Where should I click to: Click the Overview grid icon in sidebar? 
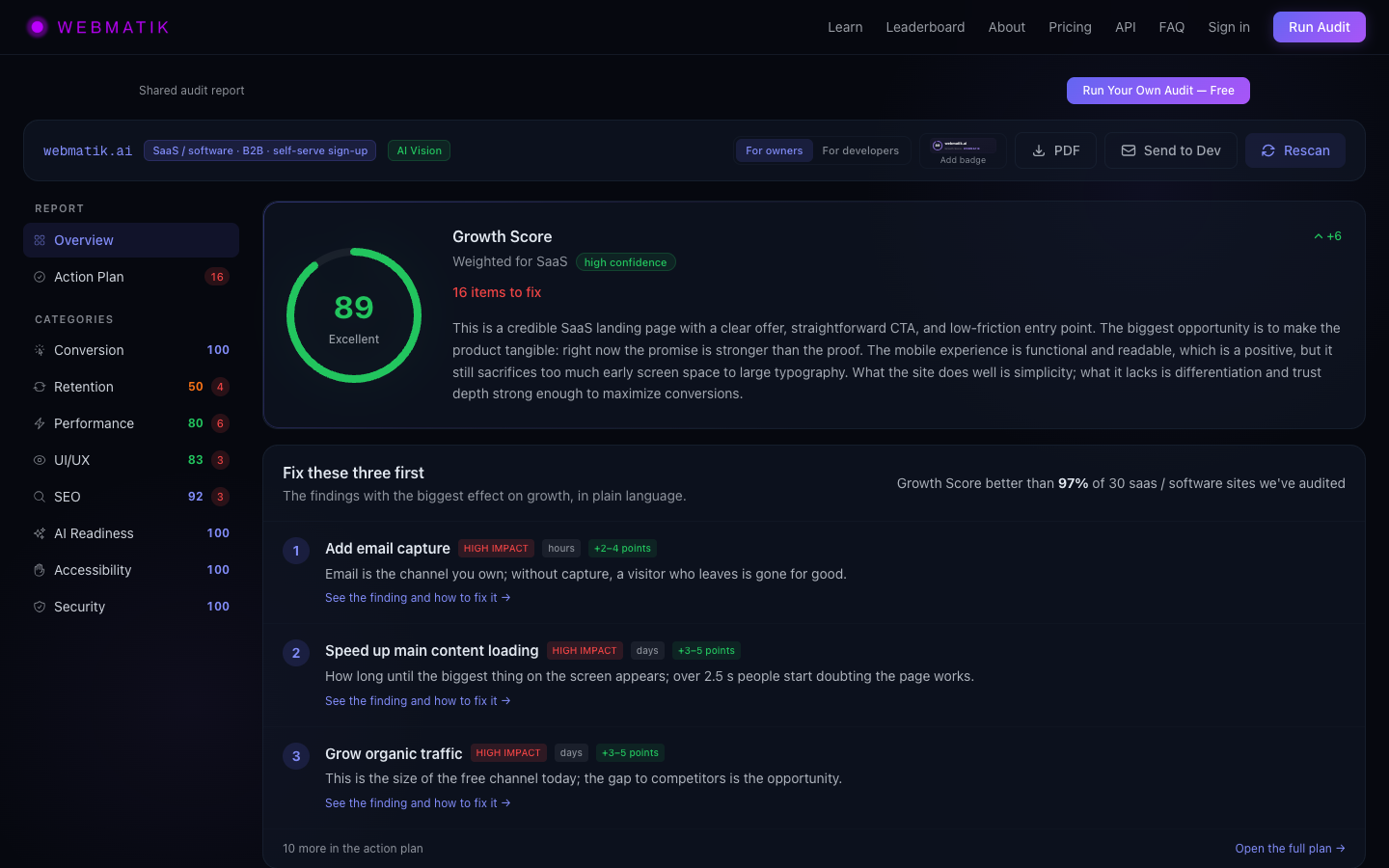coord(40,240)
